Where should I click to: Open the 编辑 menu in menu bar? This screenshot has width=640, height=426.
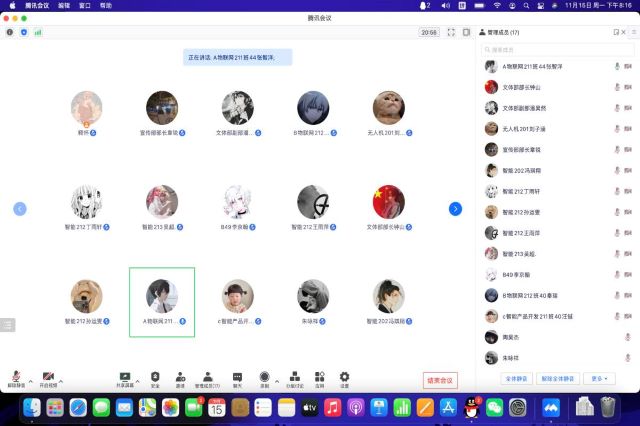click(x=63, y=5)
